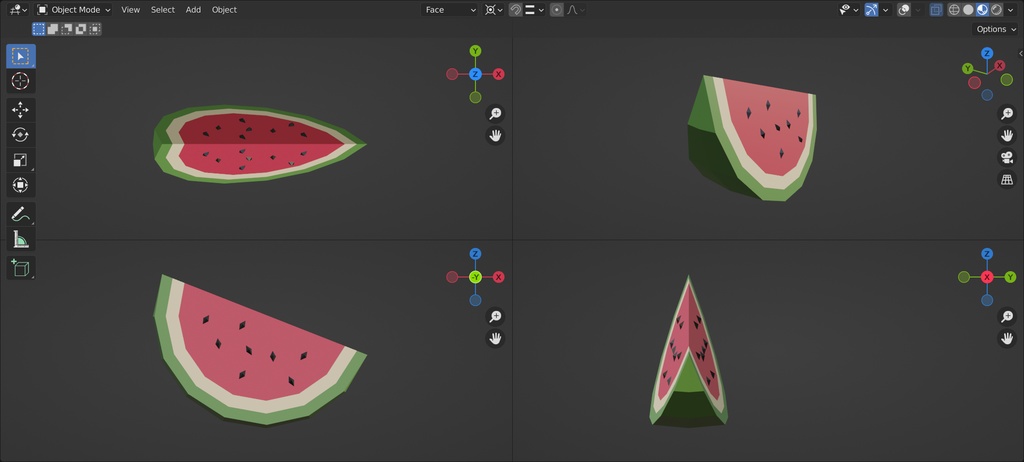Click pan hand in side-view wedge viewport

[x=1007, y=338]
